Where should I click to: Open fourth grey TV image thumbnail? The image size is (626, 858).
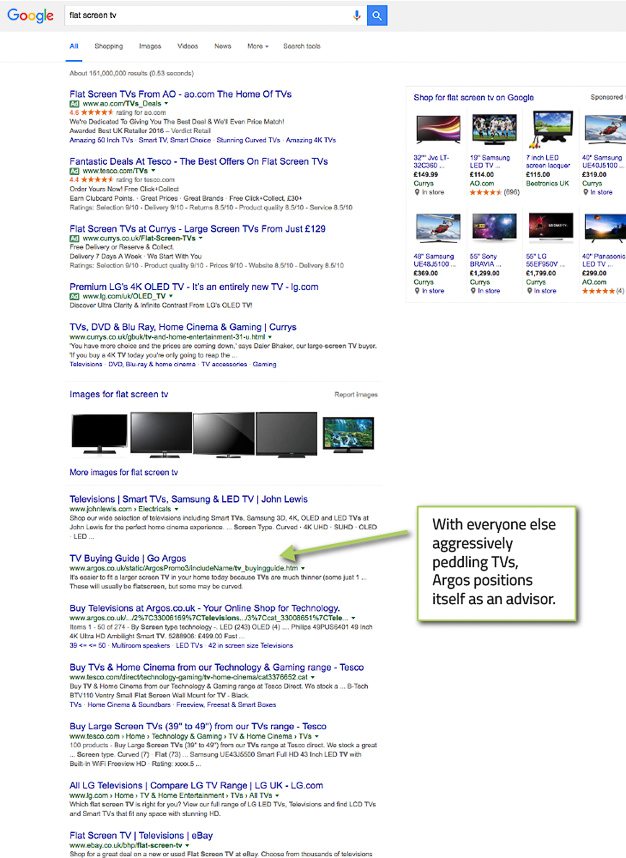[x=287, y=434]
